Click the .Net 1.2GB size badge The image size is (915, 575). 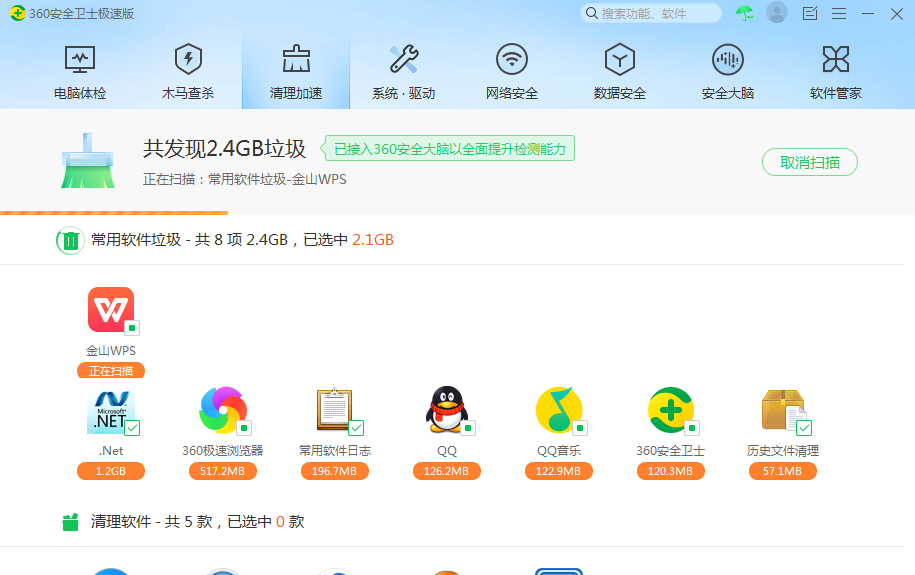111,471
